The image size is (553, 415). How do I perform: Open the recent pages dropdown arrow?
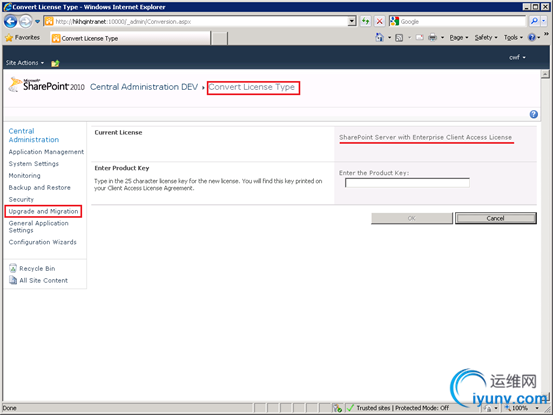[x=37, y=22]
